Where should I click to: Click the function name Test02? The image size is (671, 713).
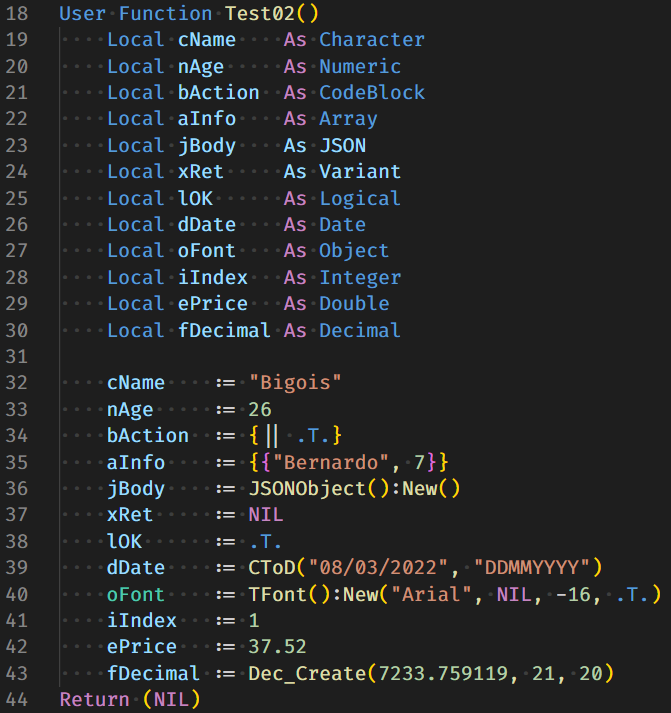click(260, 14)
